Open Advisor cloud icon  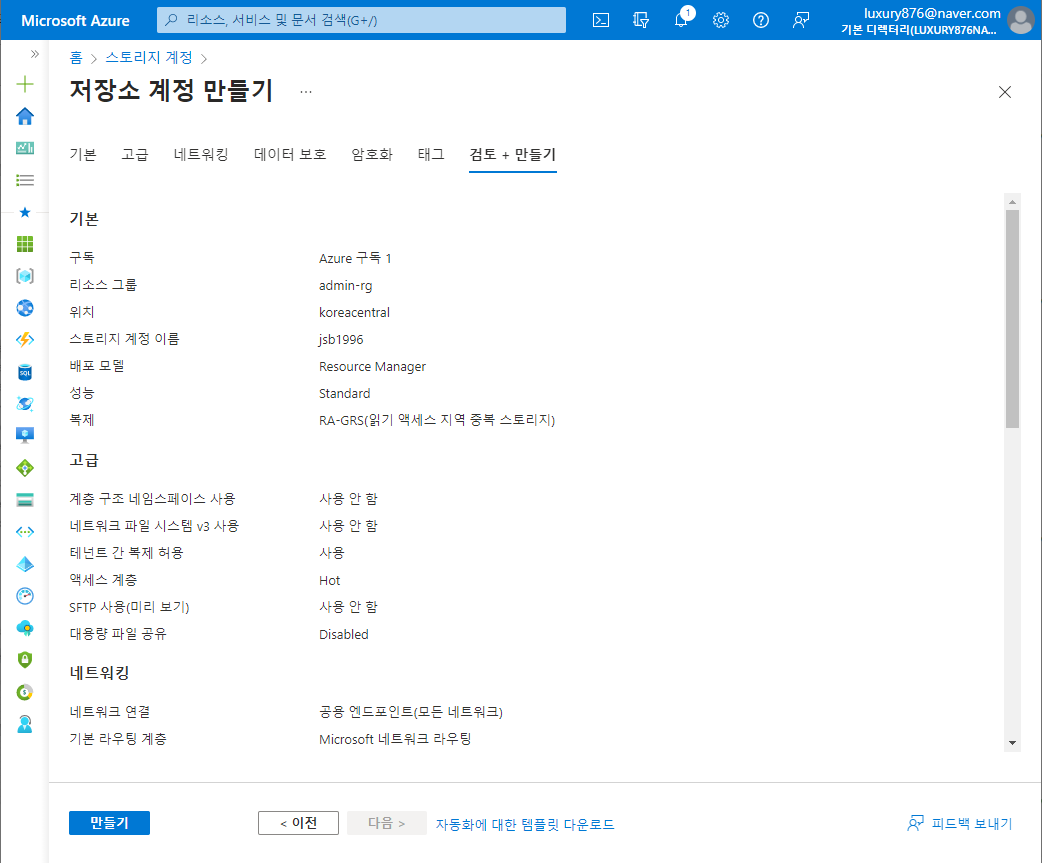[25, 628]
